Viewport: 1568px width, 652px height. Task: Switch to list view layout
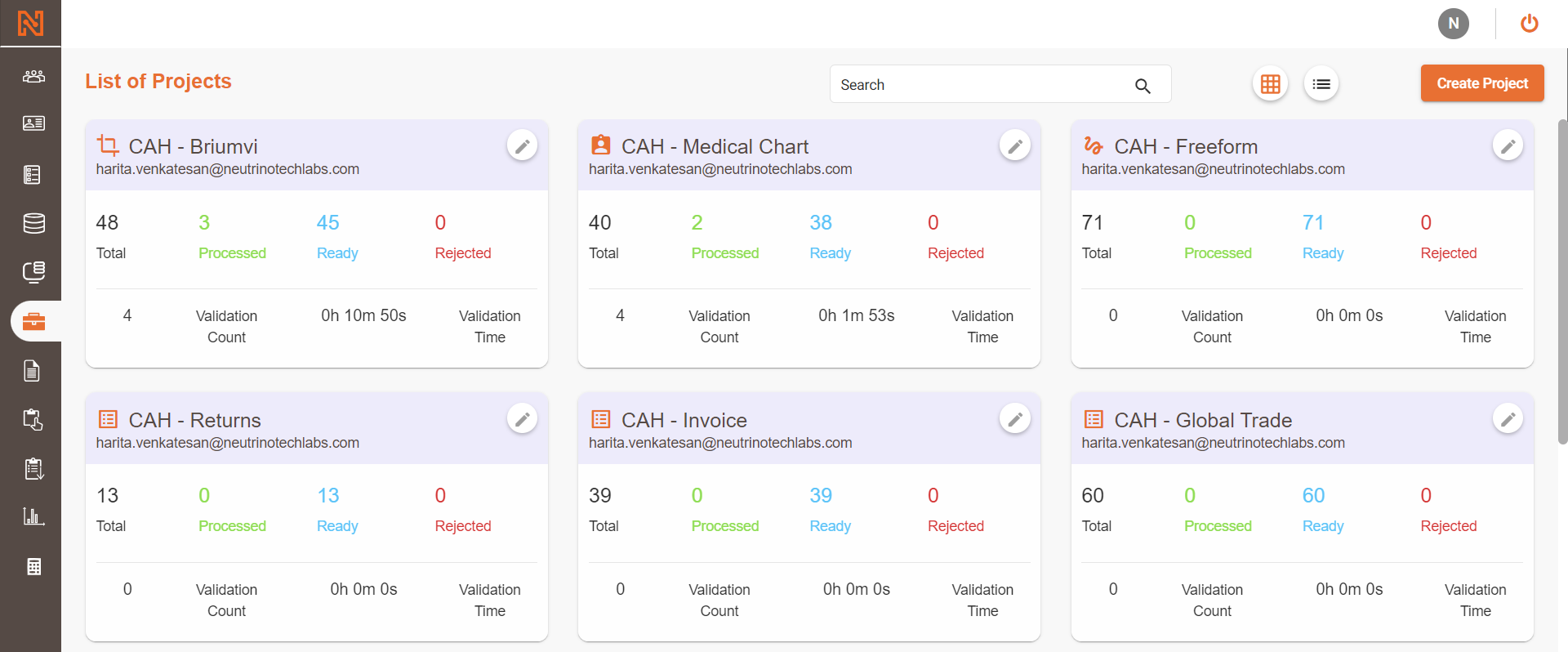[x=1321, y=84]
